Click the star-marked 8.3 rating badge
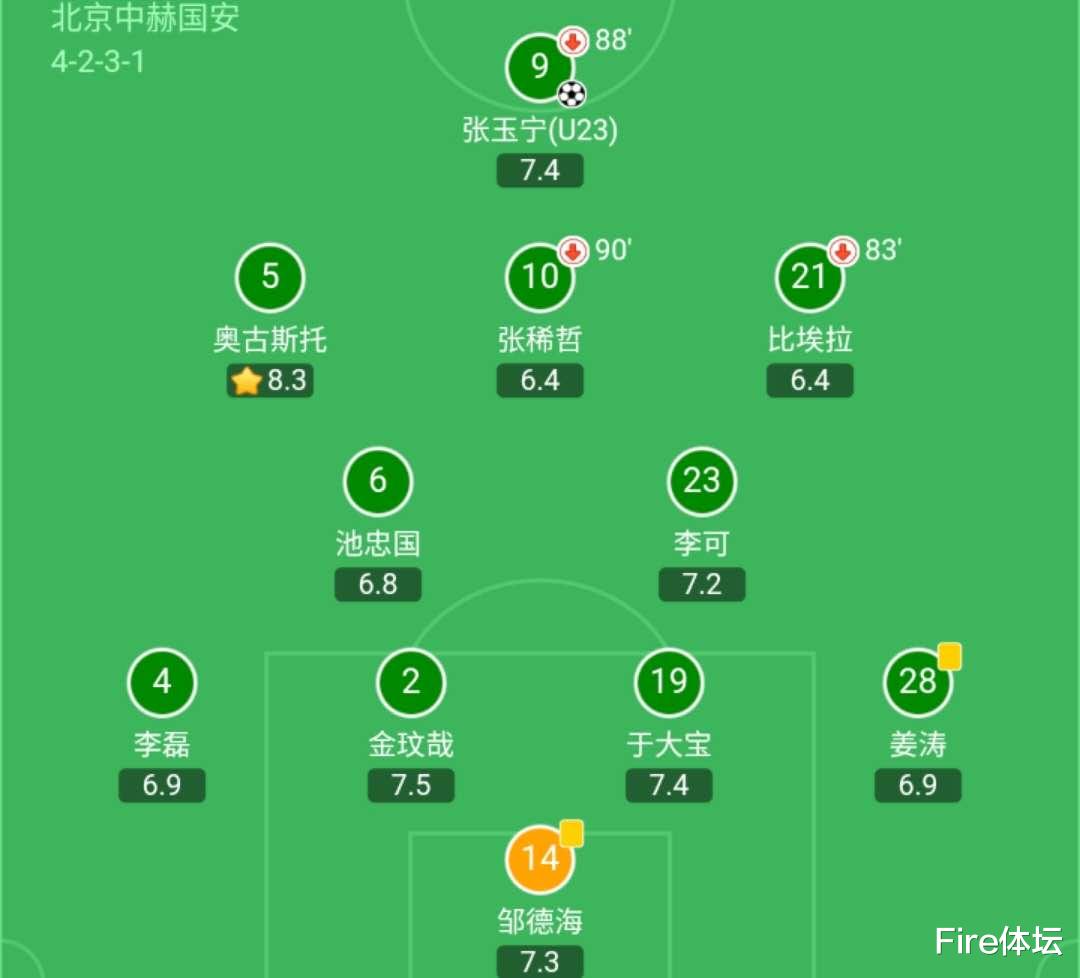 click(x=270, y=381)
